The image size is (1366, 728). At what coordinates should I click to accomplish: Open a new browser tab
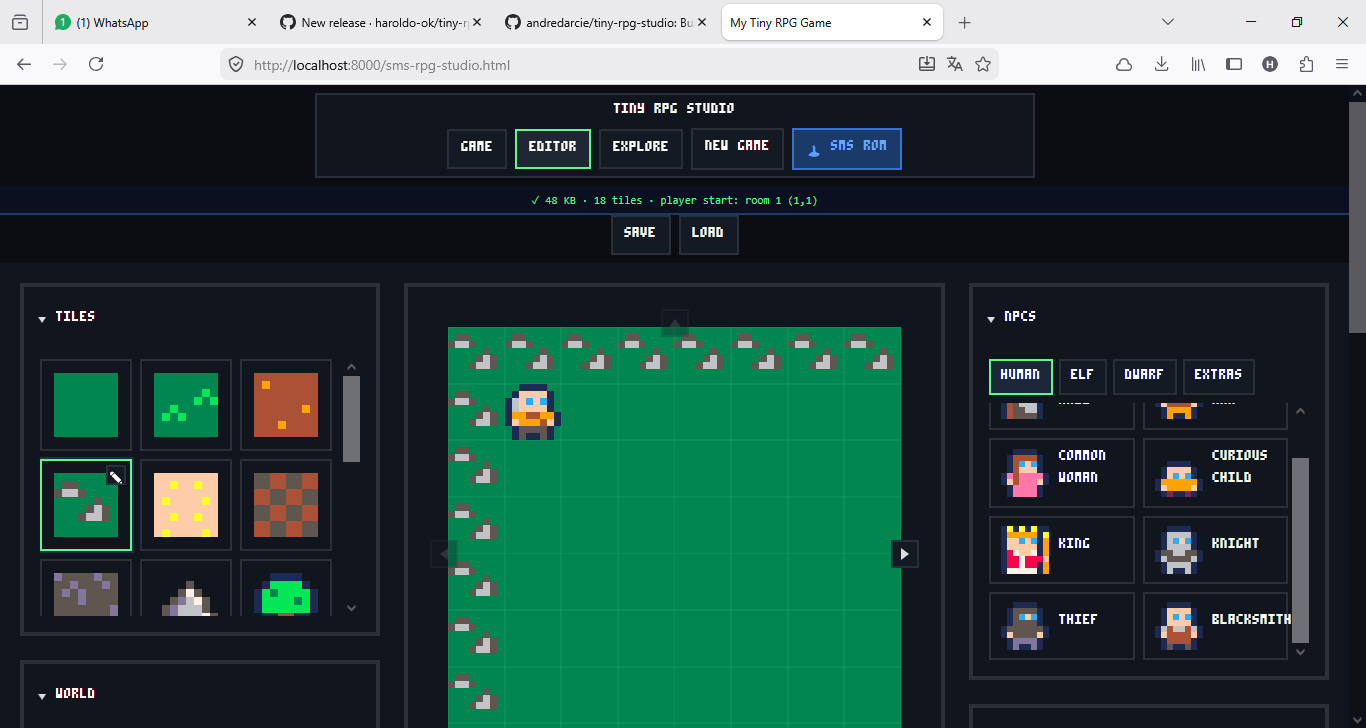point(965,22)
